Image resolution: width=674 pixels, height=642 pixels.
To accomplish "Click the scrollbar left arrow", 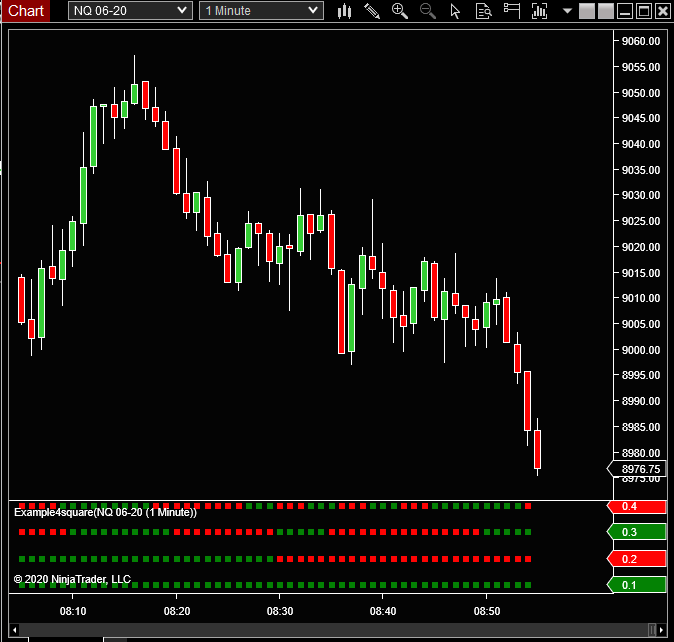I will coord(14,630).
